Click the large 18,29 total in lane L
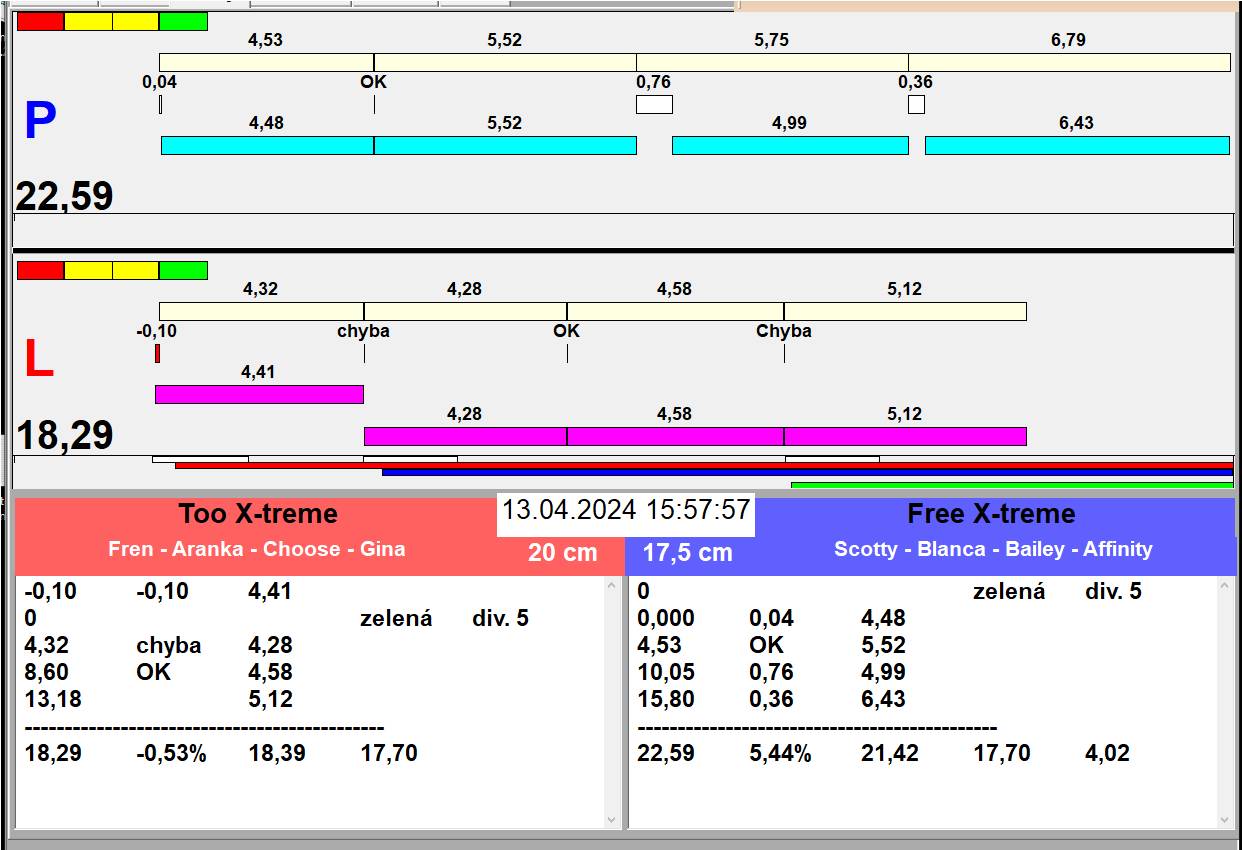 point(64,436)
